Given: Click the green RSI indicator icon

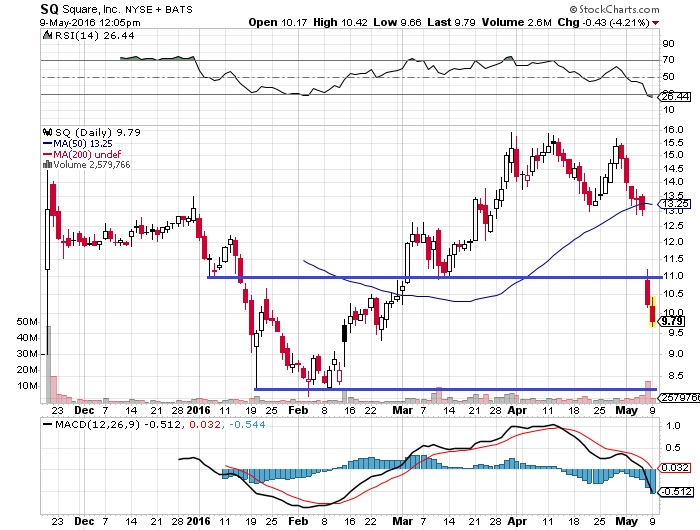Looking at the screenshot, I should tap(47, 35).
